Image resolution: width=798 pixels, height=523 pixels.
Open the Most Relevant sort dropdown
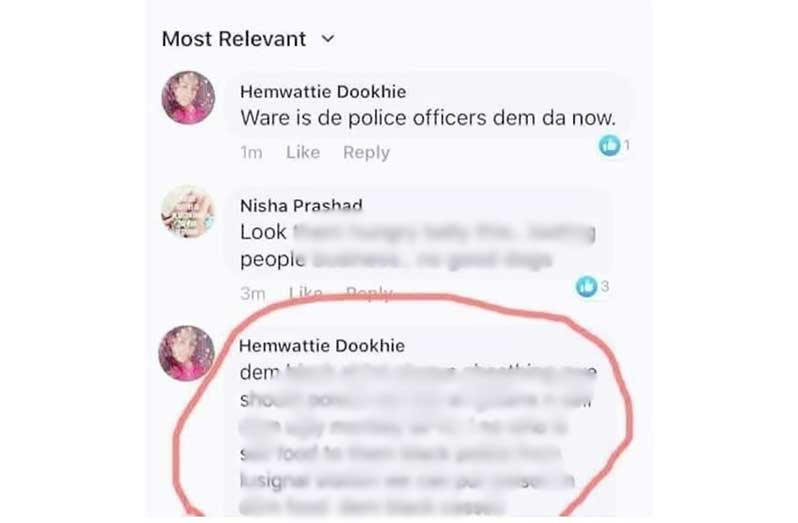(x=248, y=39)
